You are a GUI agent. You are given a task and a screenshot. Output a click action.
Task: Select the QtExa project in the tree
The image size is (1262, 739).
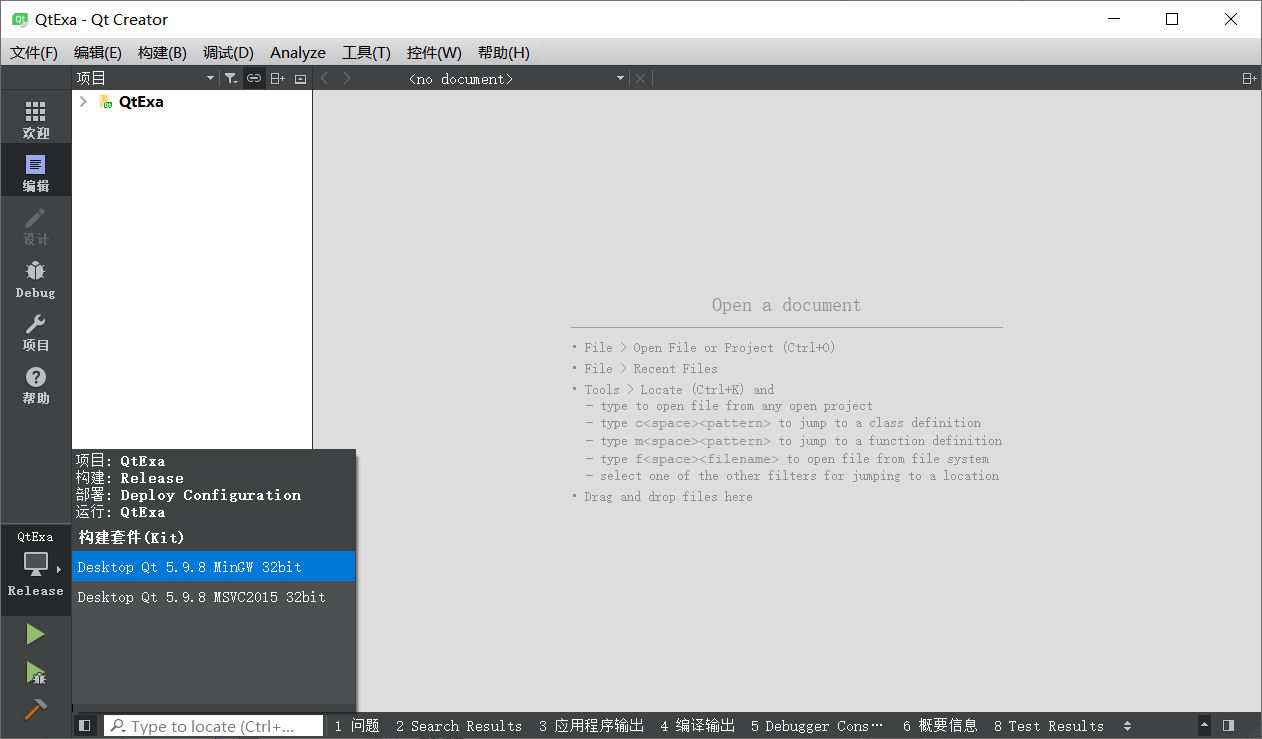(x=141, y=102)
